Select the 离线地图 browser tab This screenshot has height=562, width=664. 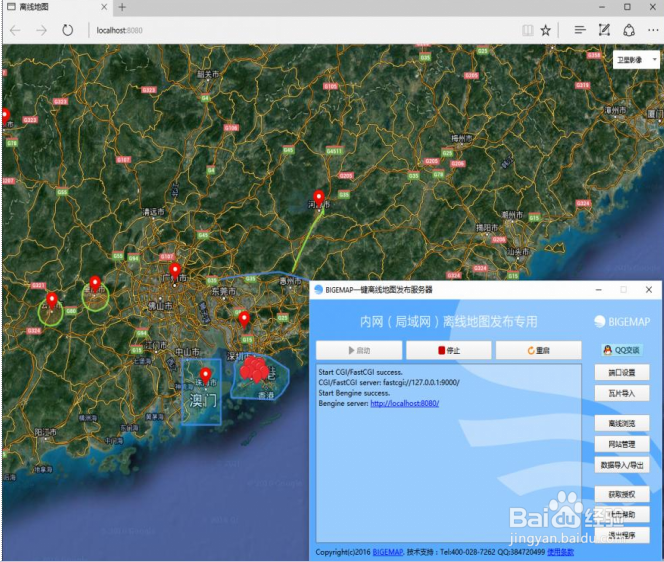click(x=57, y=7)
